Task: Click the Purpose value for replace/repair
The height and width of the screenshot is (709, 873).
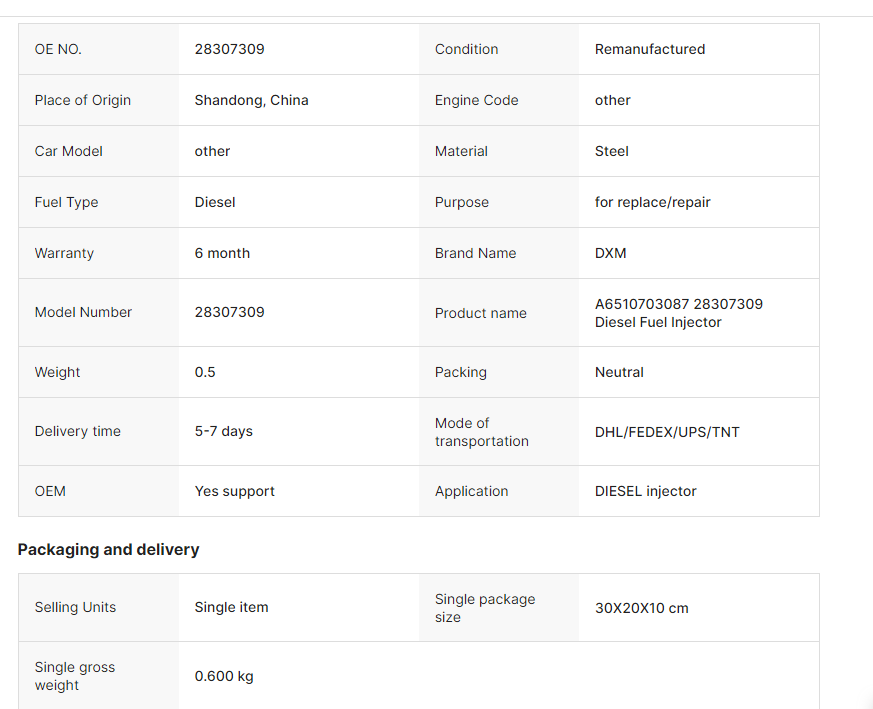Action: coord(653,202)
